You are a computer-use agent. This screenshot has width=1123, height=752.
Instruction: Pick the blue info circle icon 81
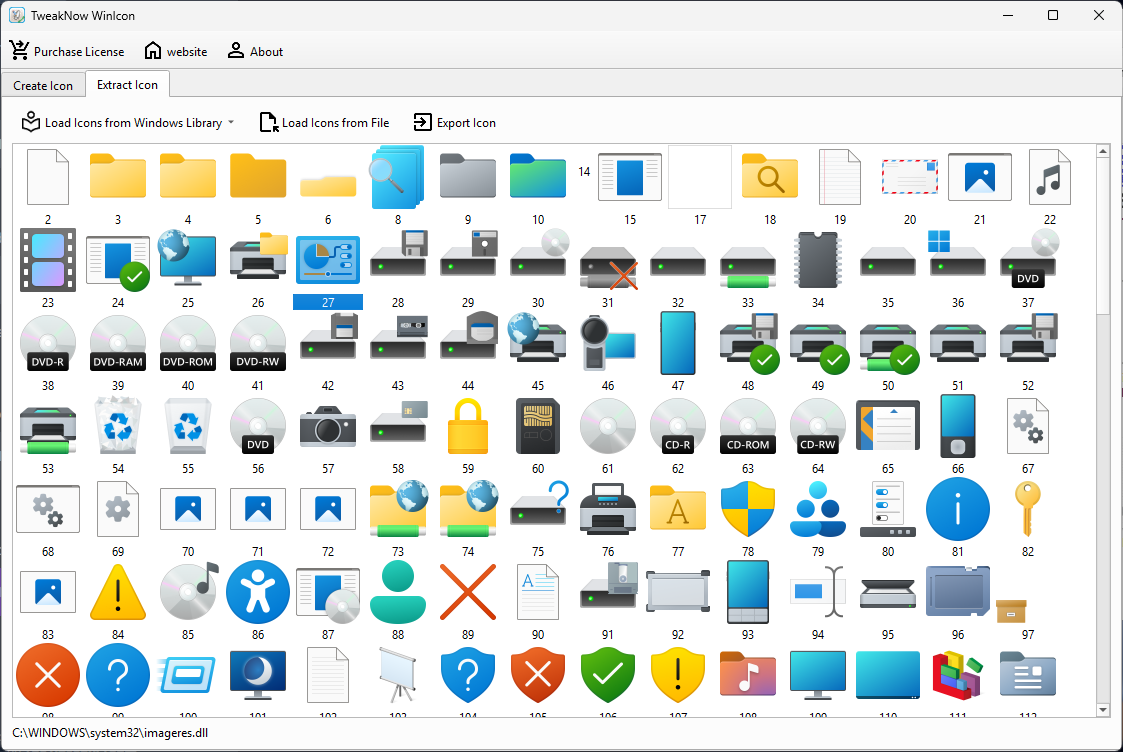coord(958,509)
